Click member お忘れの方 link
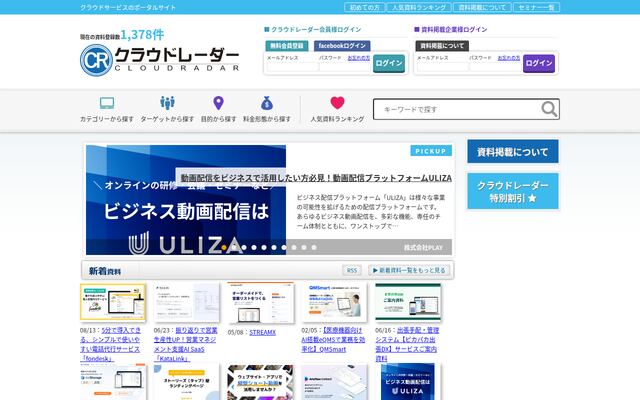This screenshot has width=640, height=400. click(359, 58)
